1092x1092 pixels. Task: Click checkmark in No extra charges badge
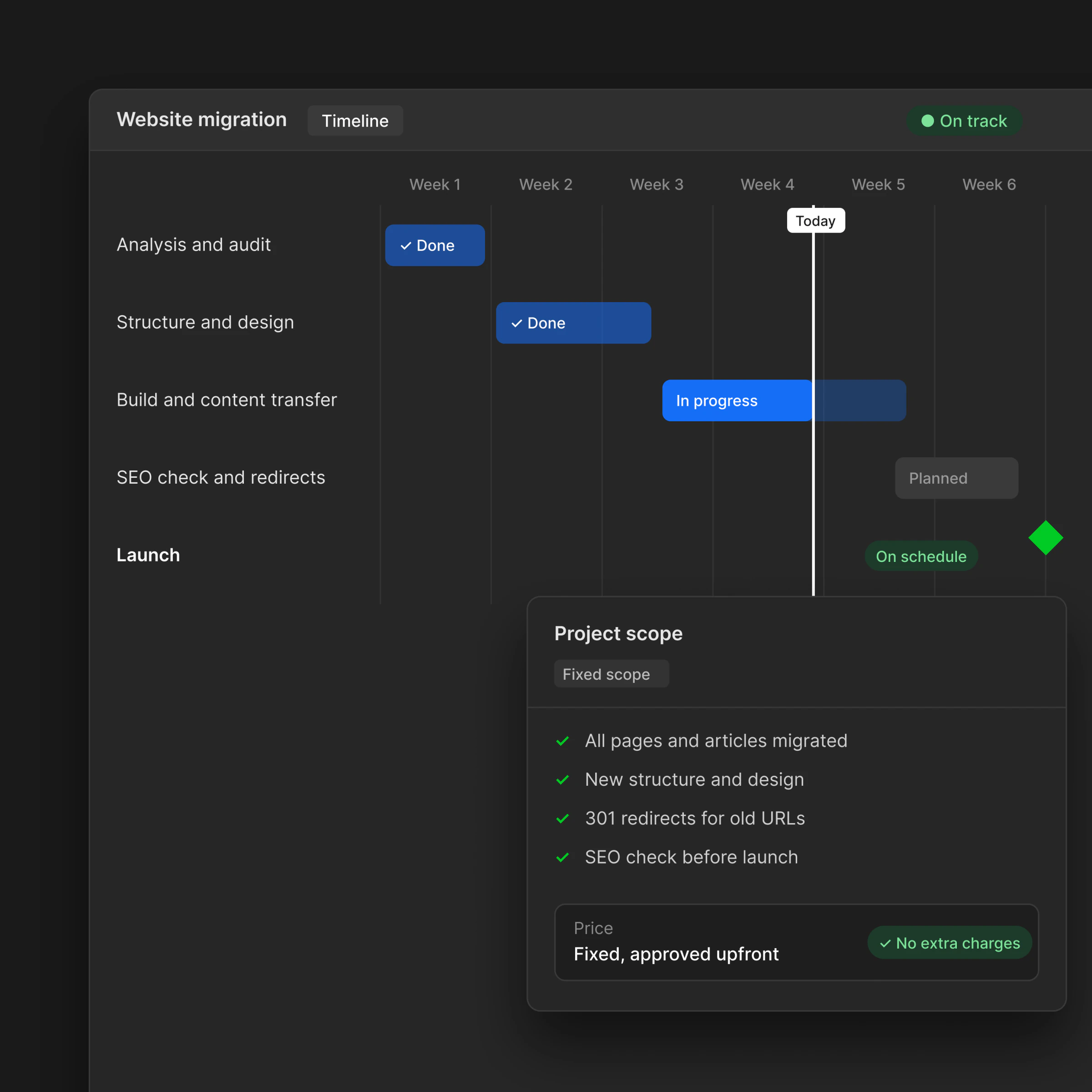pos(885,943)
